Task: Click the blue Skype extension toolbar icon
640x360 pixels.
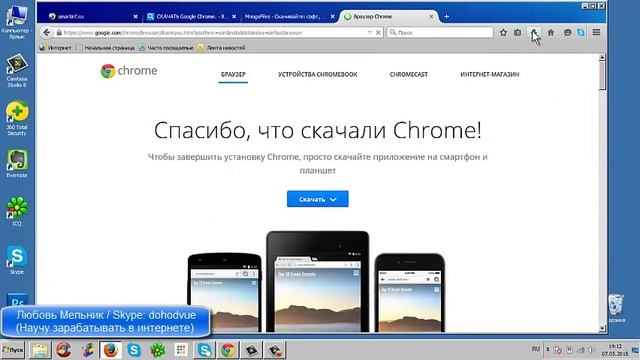Action: (581, 32)
